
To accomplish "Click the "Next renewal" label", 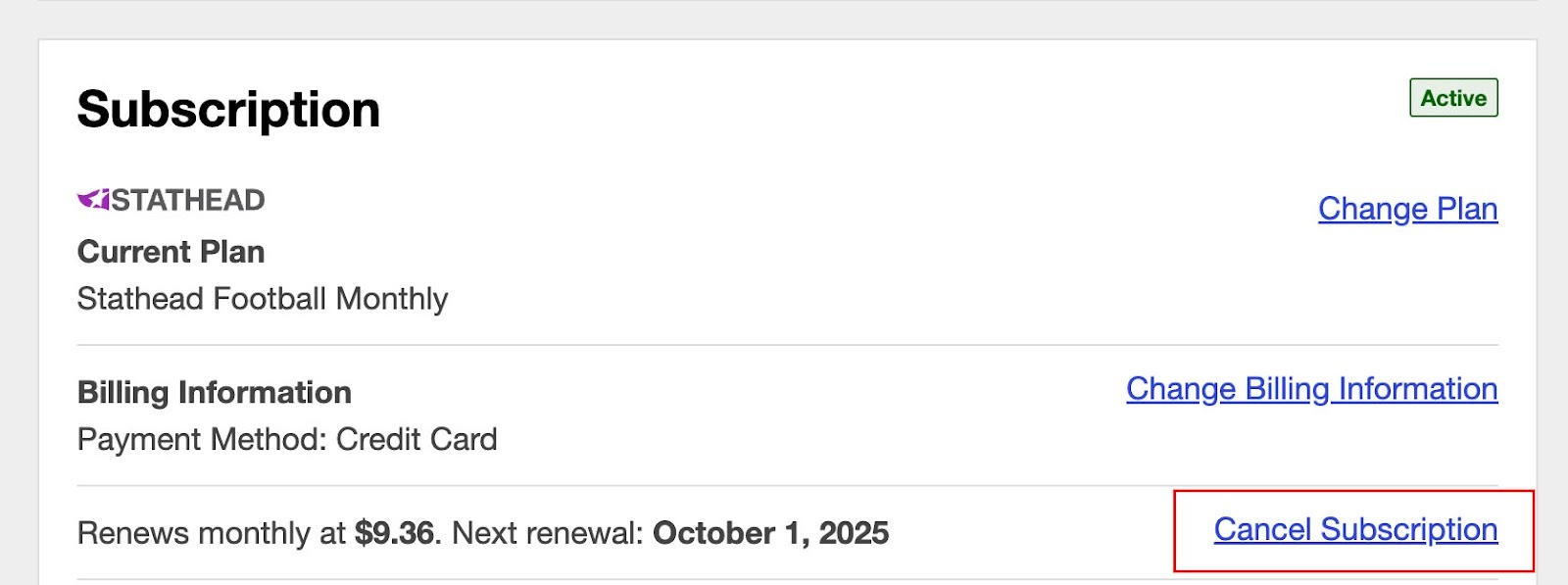I will click(x=545, y=533).
